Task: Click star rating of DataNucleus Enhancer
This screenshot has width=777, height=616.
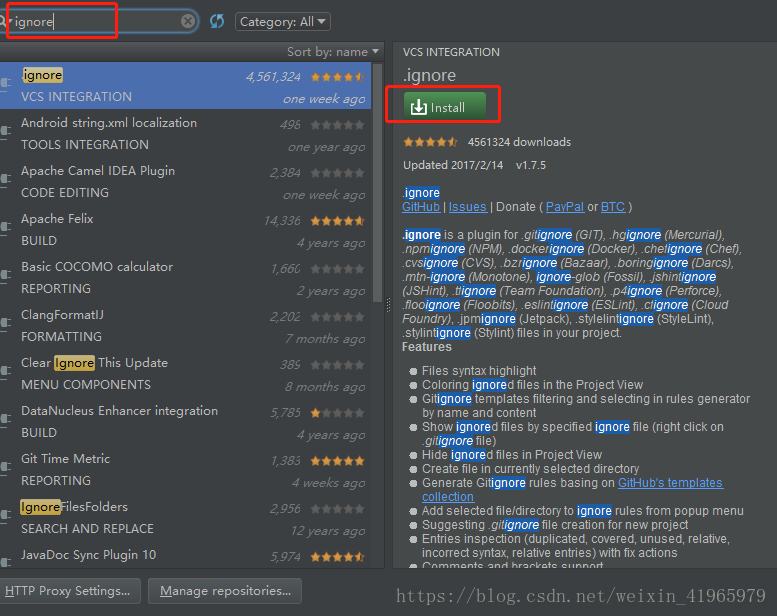Action: click(x=337, y=413)
